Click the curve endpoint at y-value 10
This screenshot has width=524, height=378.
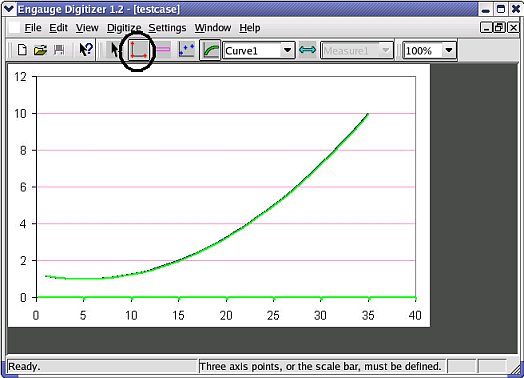(367, 114)
